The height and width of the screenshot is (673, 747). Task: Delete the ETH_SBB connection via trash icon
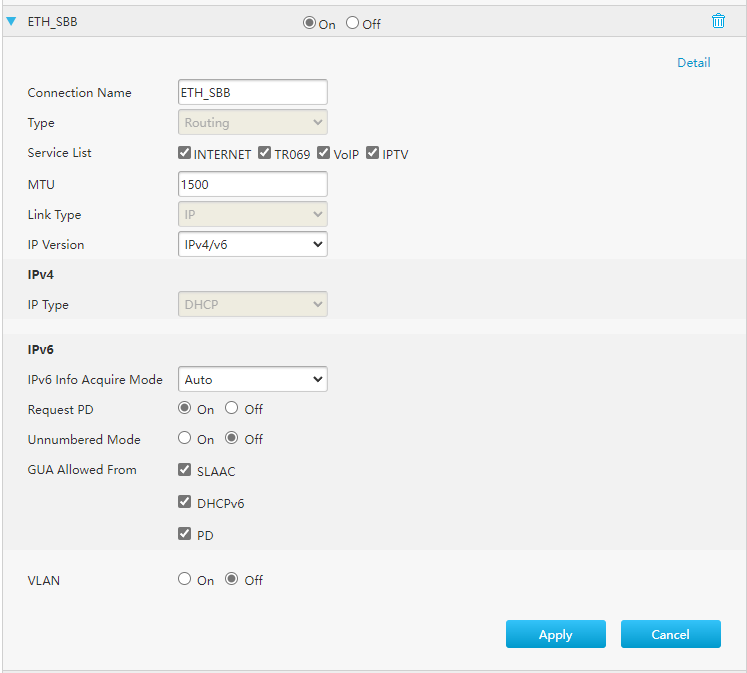tap(718, 21)
